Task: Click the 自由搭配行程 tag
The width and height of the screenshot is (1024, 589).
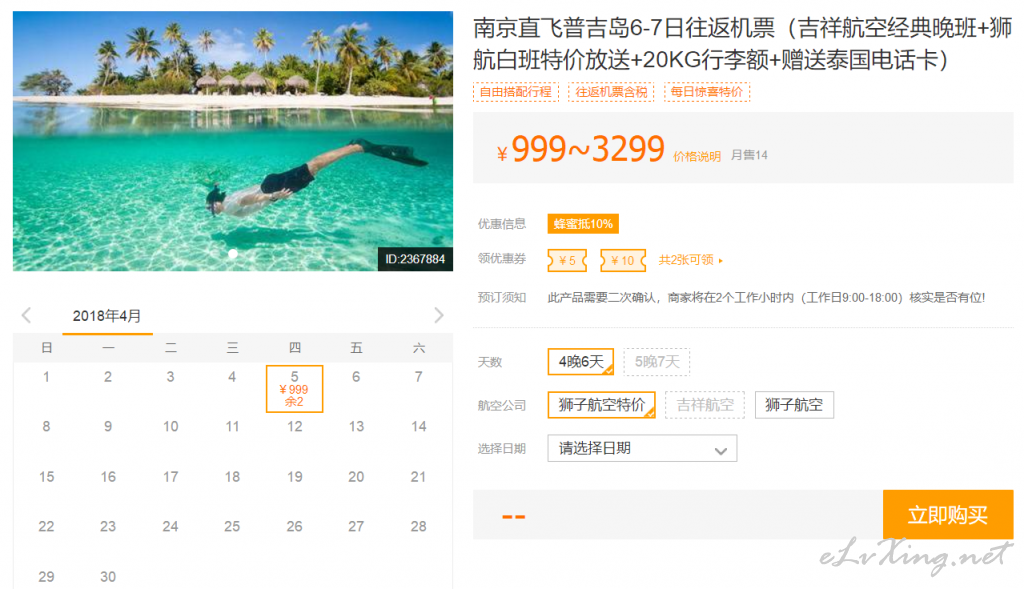Action: coord(516,92)
